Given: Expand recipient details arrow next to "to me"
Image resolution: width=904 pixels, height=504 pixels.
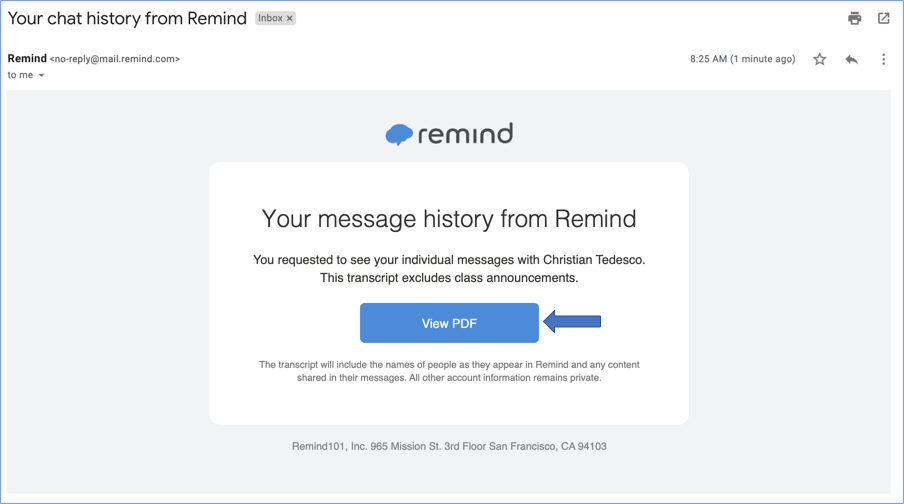Looking at the screenshot, I should 42,76.
